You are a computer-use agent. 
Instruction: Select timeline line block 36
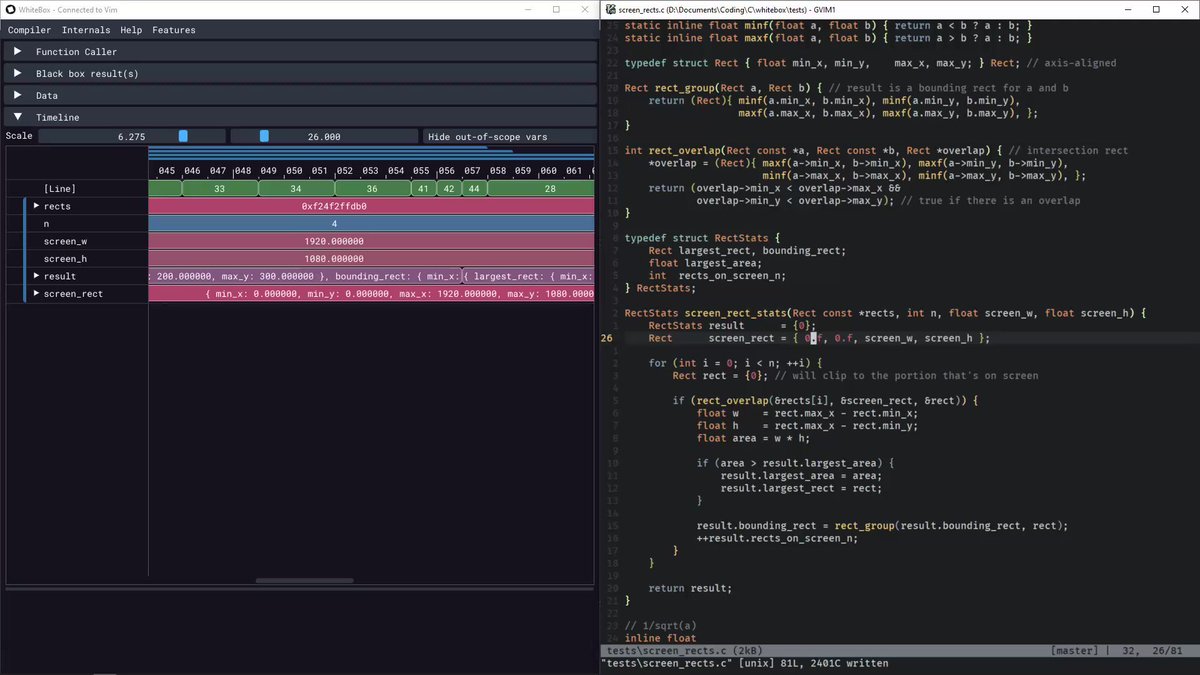372,188
